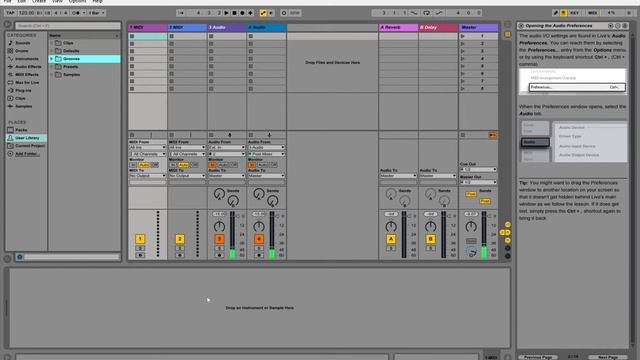Click the TAP tempo button
The height and width of the screenshot is (360, 640).
pos(10,13)
